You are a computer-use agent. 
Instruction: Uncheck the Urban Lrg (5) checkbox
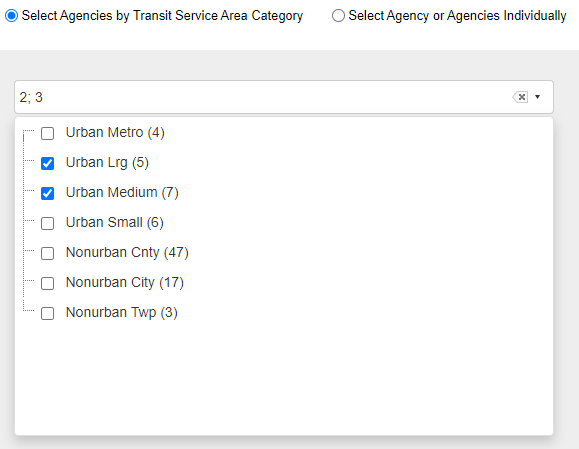[47, 163]
